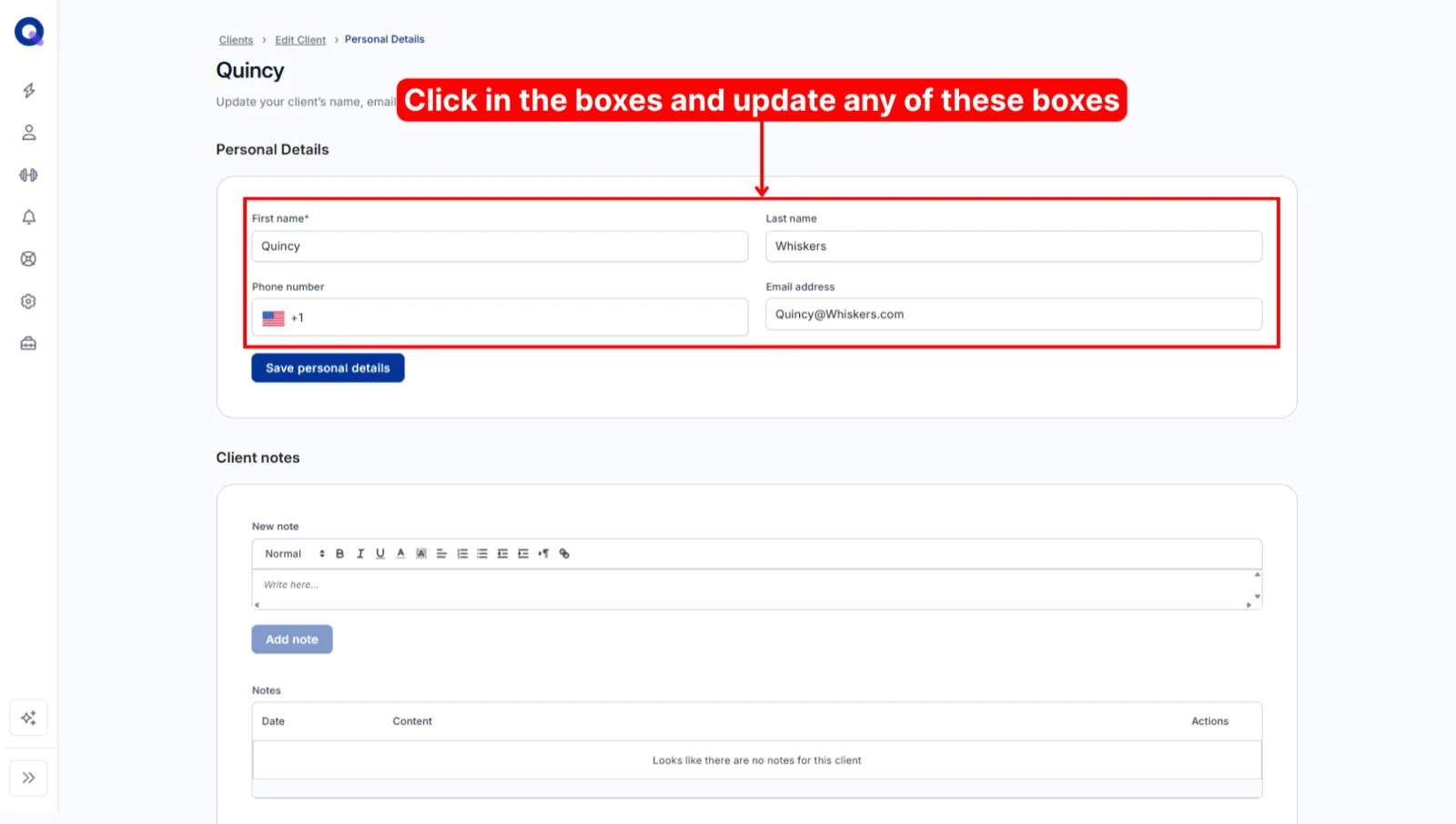This screenshot has height=824, width=1456.
Task: Click the Email address field
Action: click(x=1014, y=315)
